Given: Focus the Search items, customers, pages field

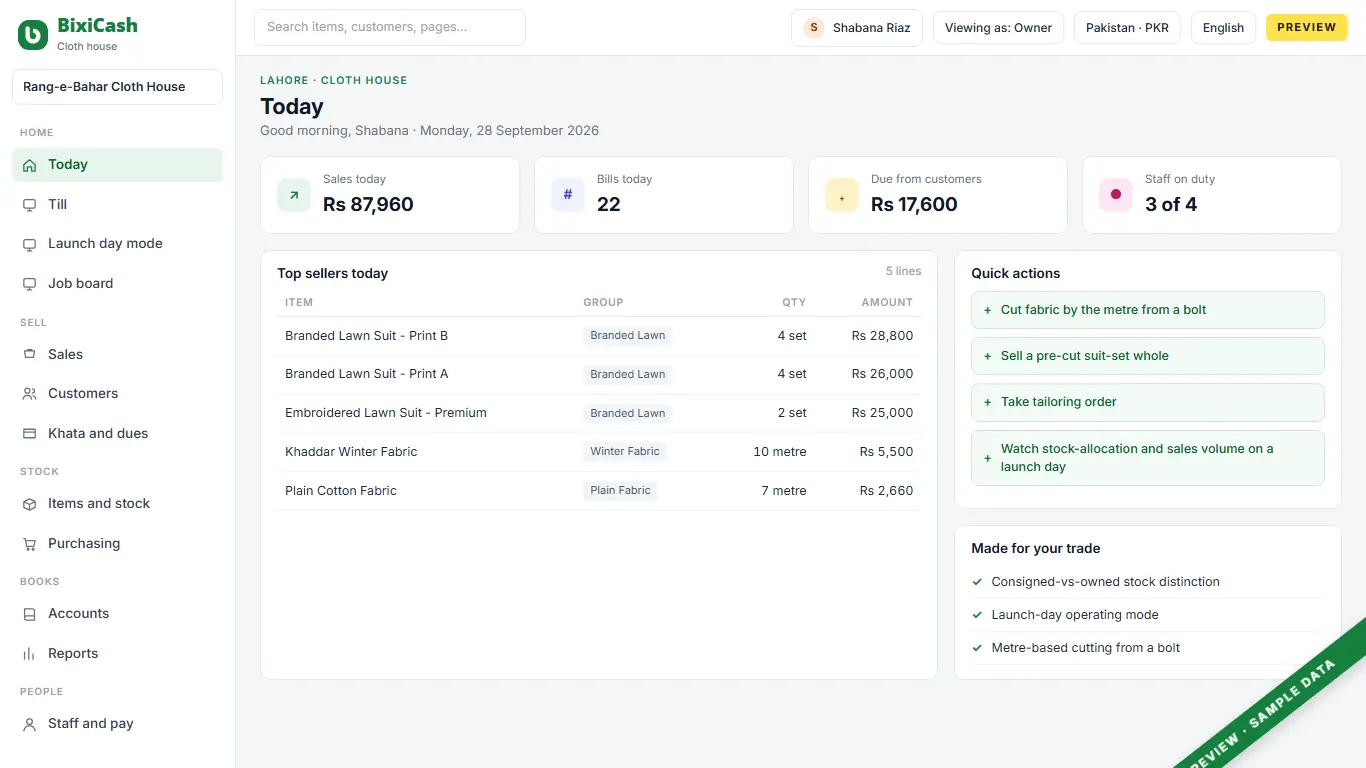Looking at the screenshot, I should click(390, 28).
